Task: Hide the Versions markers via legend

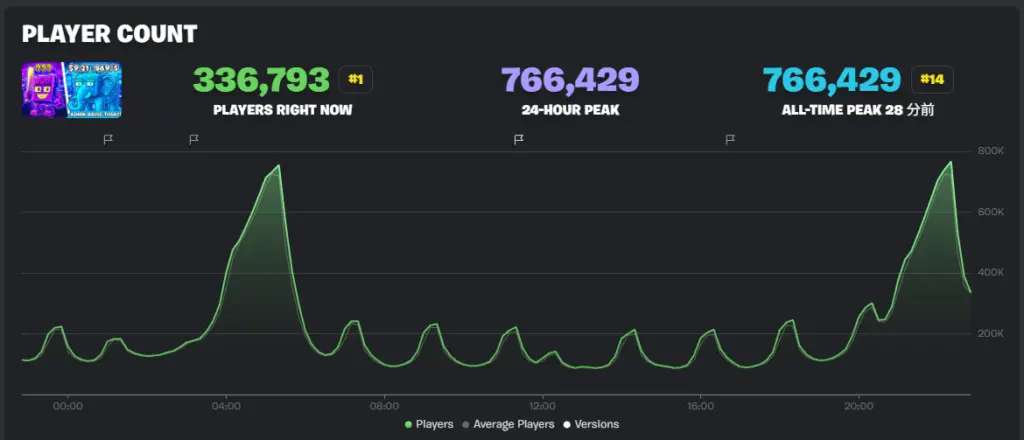Action: click(x=590, y=424)
